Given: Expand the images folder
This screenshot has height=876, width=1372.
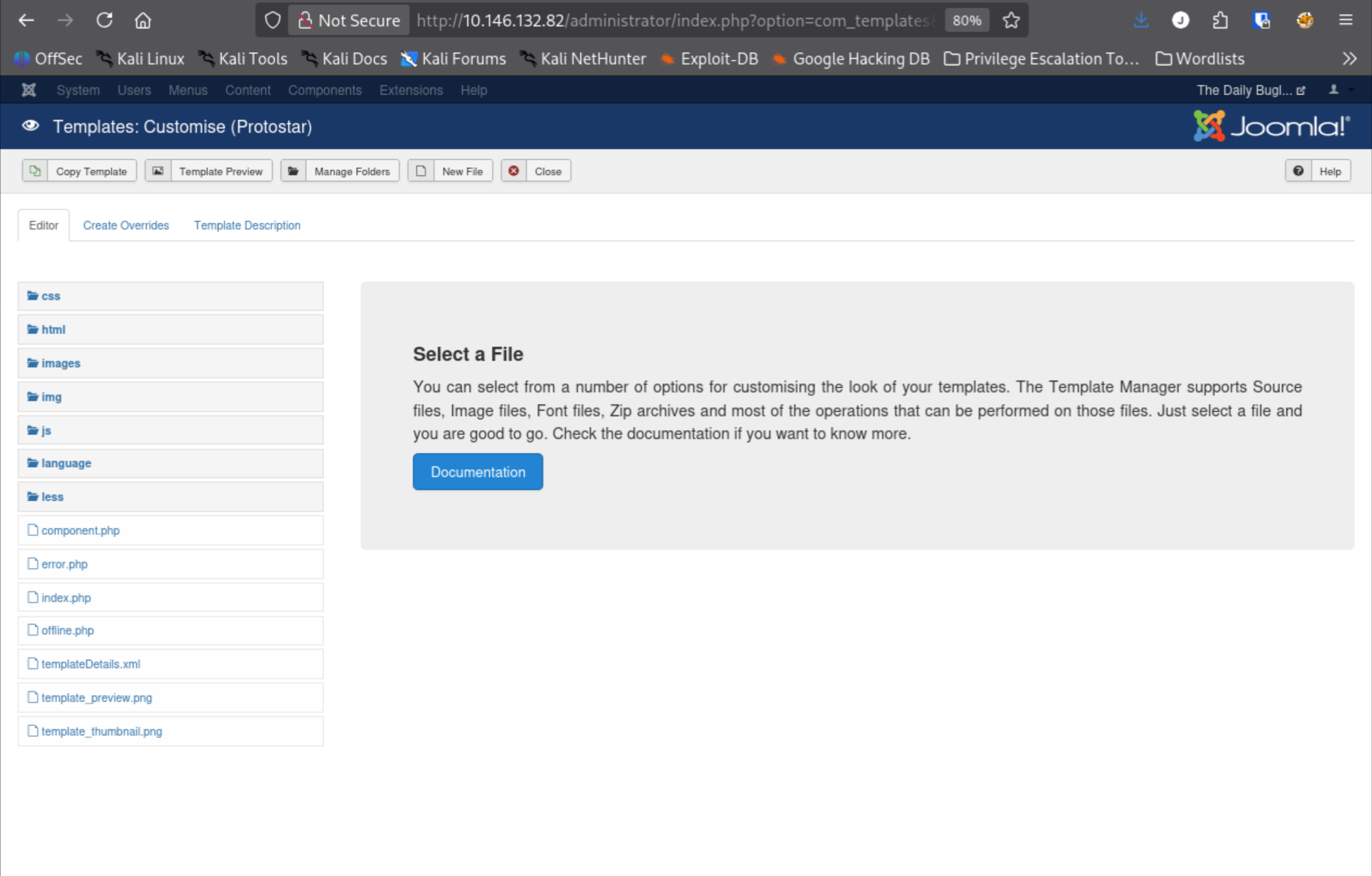Looking at the screenshot, I should pyautogui.click(x=170, y=363).
